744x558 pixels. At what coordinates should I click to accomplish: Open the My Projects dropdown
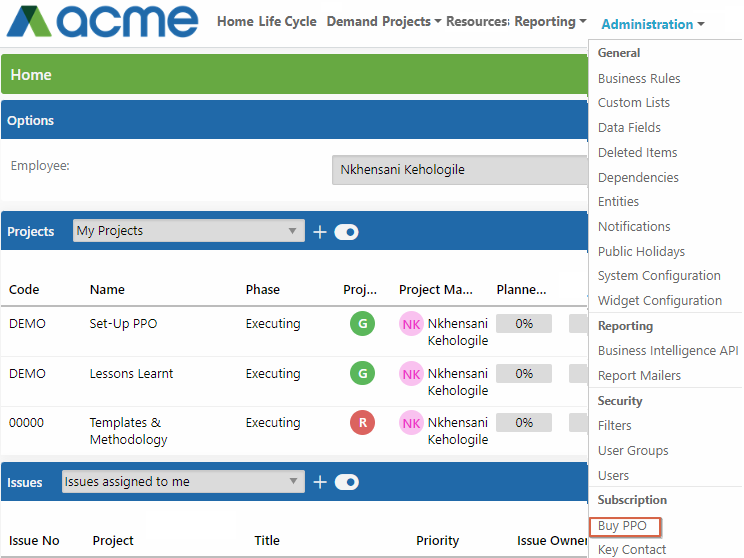pos(189,231)
